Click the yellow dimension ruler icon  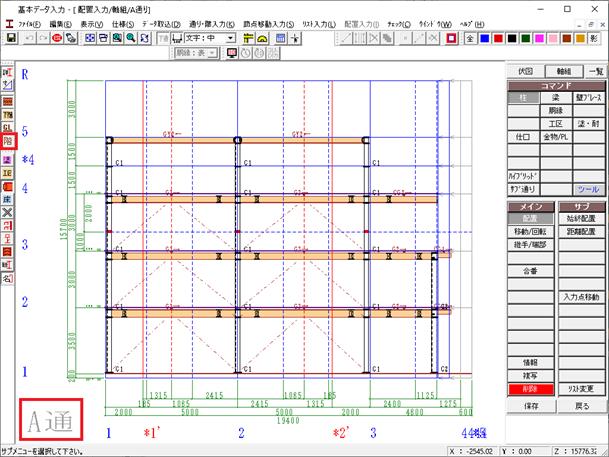[x=249, y=38]
